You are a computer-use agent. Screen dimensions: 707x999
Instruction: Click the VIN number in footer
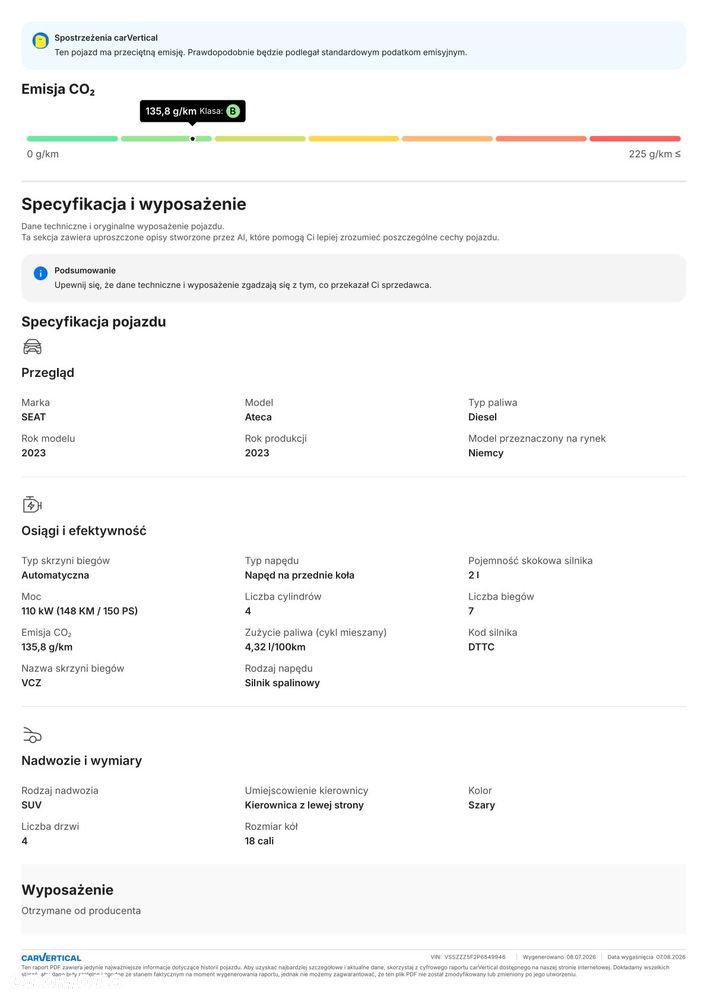point(475,957)
